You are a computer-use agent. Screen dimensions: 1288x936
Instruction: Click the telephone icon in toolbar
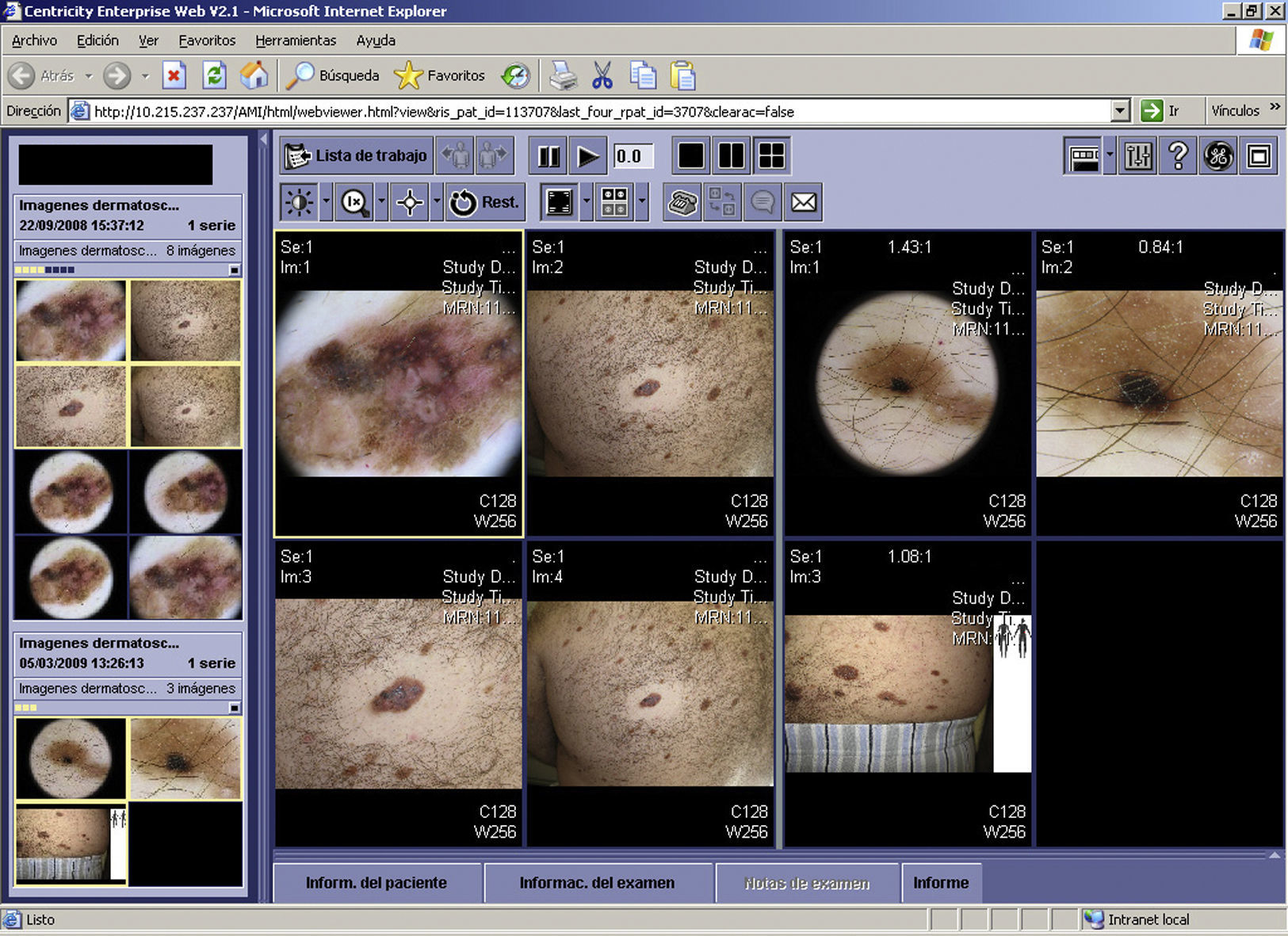click(682, 203)
